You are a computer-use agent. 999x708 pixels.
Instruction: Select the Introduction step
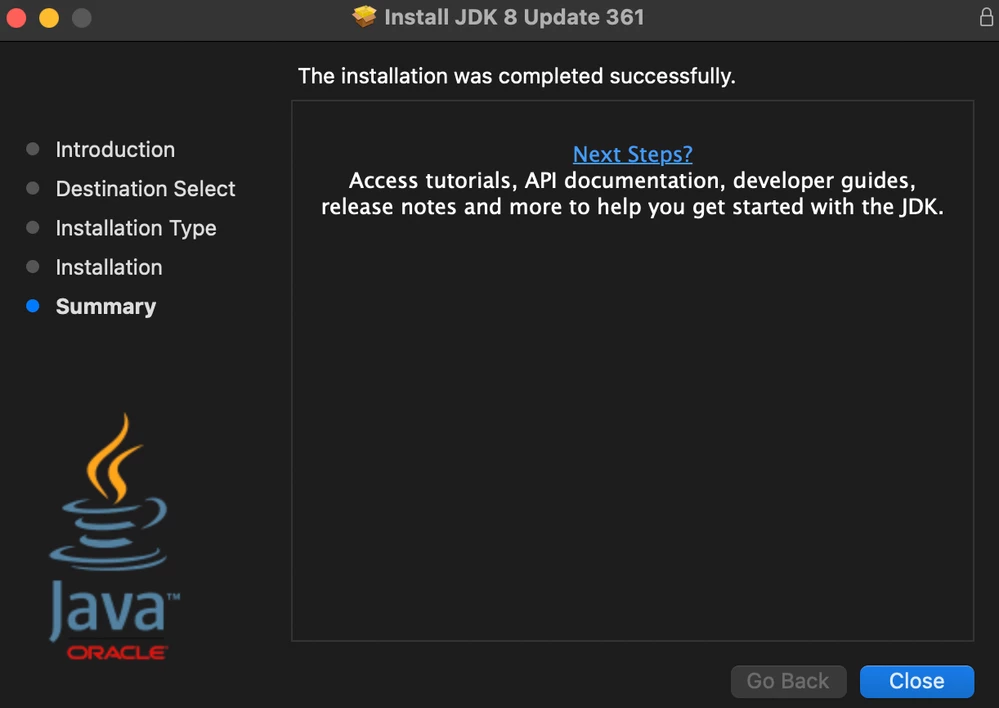click(115, 149)
